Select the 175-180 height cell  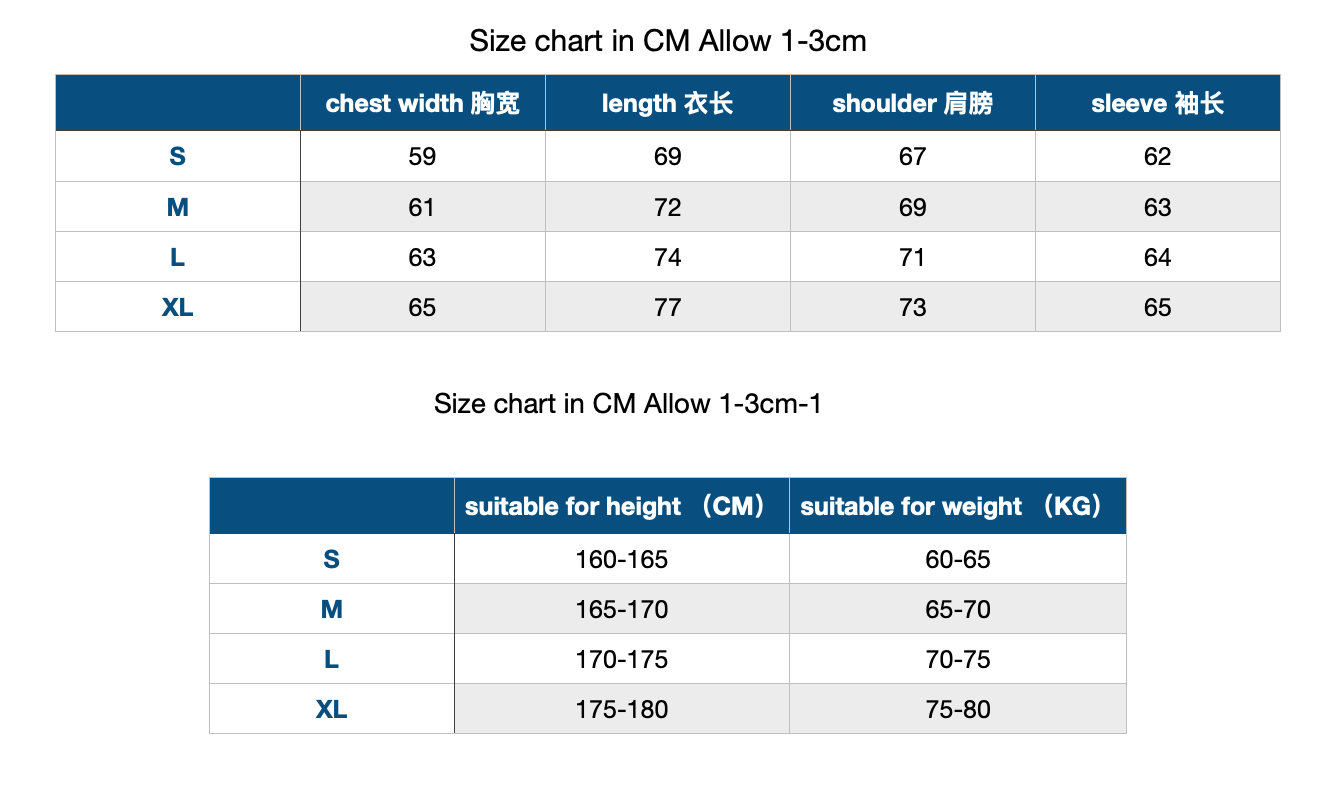tap(621, 709)
